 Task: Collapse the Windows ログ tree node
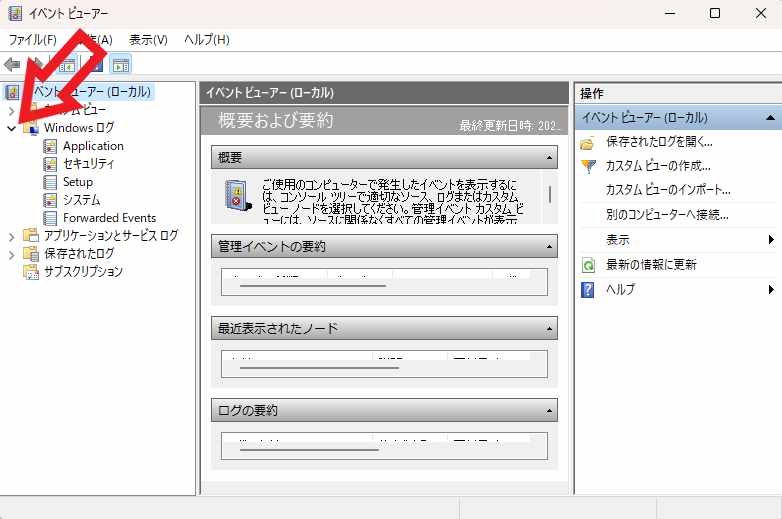click(x=12, y=128)
